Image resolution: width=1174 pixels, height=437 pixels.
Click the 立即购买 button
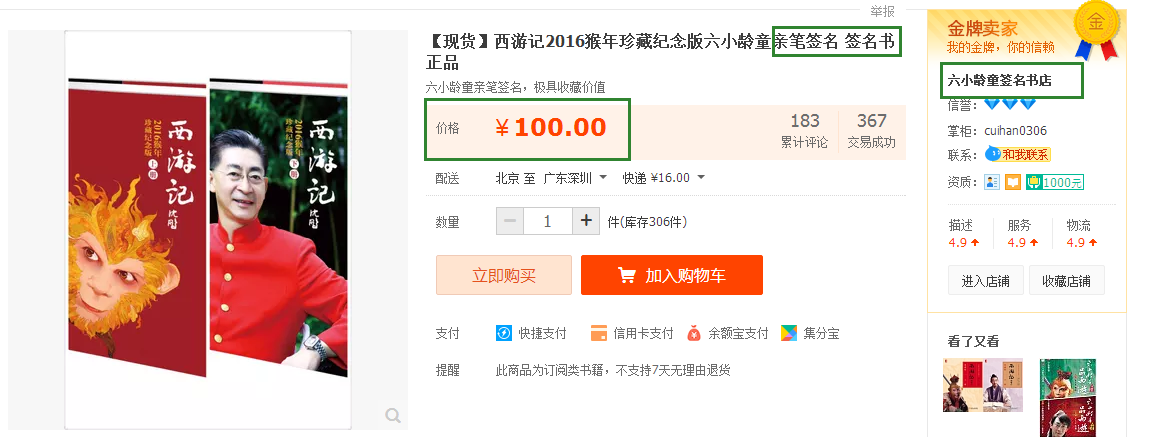pos(504,275)
